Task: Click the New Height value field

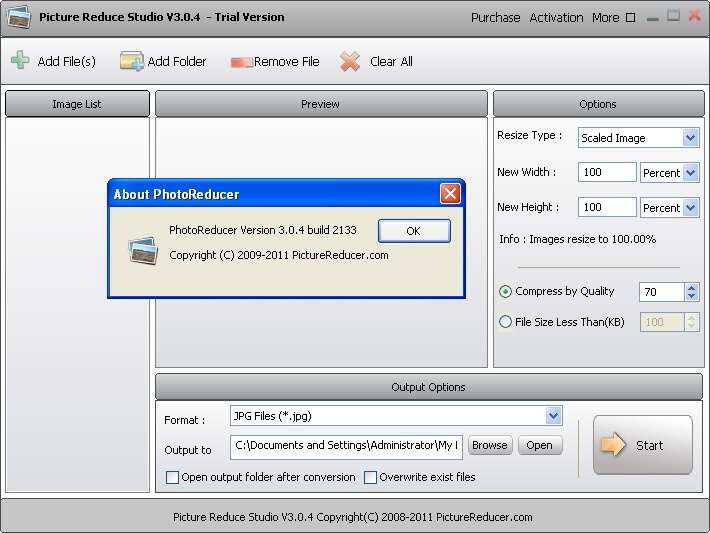Action: (x=607, y=207)
